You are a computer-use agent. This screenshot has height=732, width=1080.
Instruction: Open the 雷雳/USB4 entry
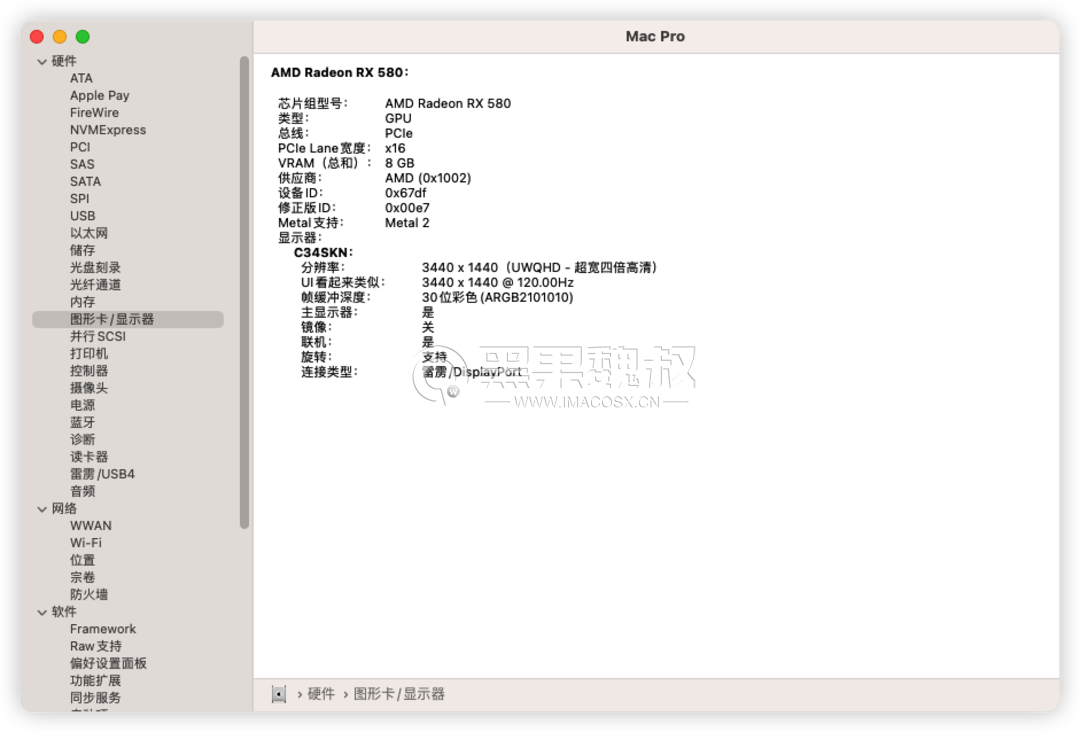102,474
